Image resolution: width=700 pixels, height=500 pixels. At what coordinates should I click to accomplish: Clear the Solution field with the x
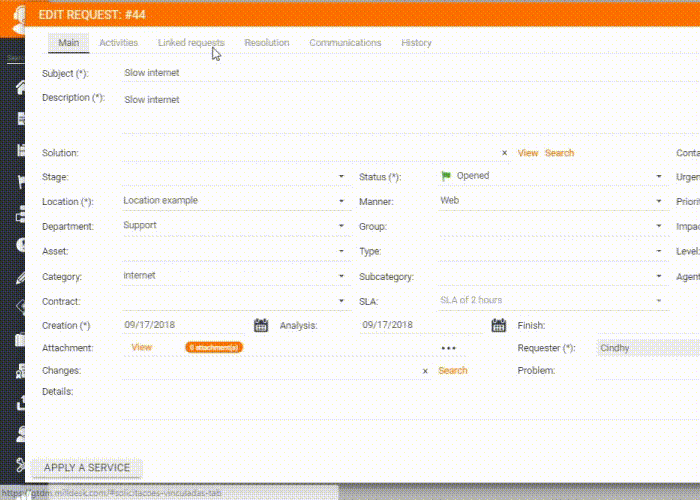(504, 153)
